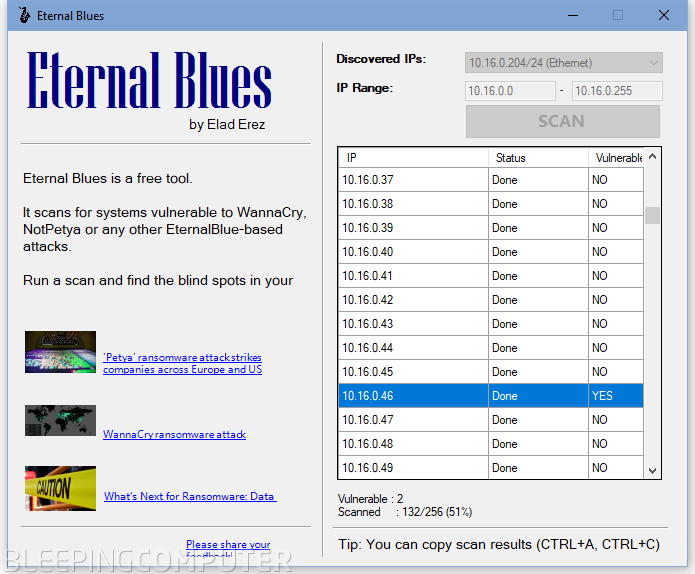Close the Eternal Blues window
The height and width of the screenshot is (574, 695).
(x=664, y=16)
